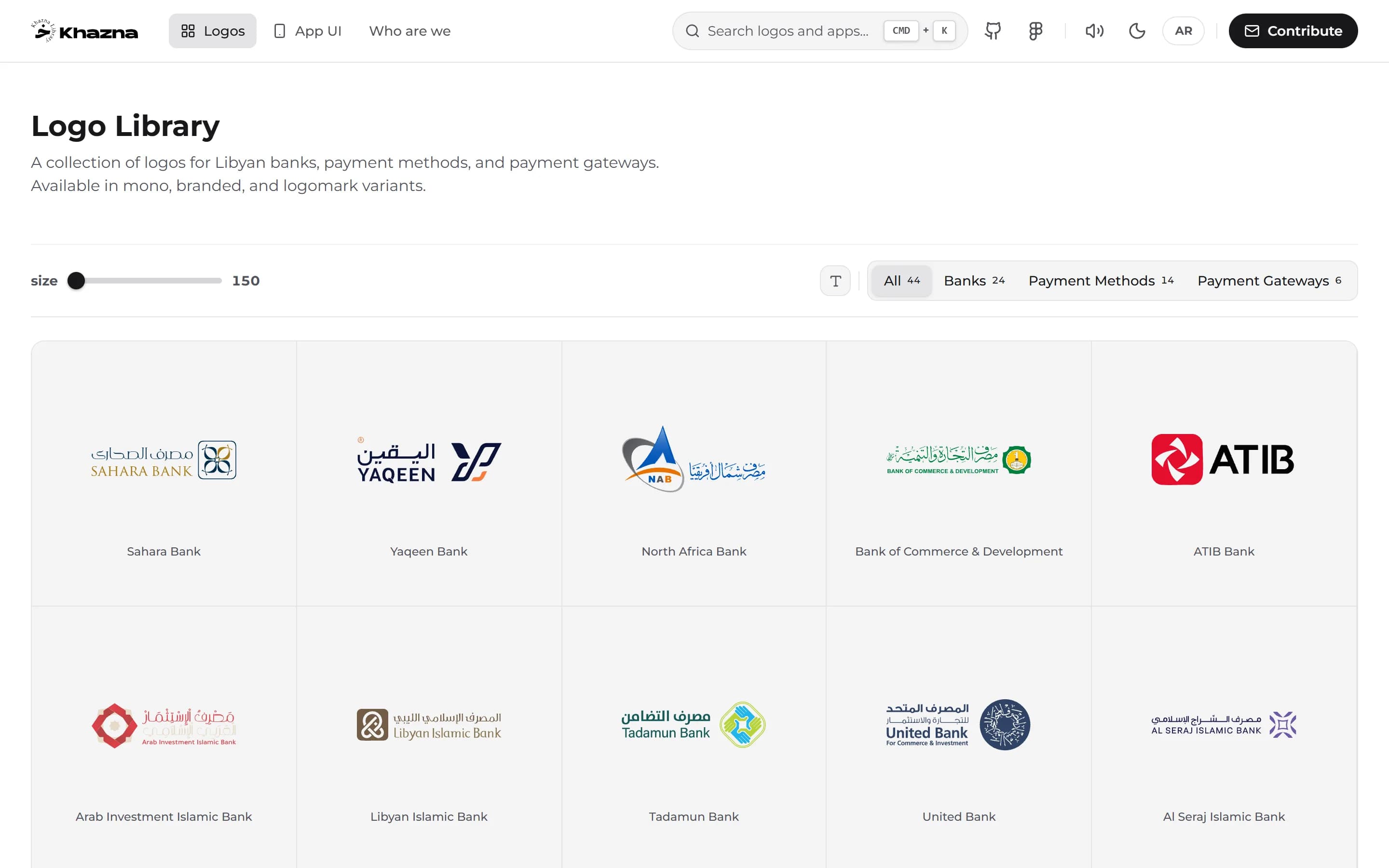Viewport: 1389px width, 868px height.
Task: Click the 'ATIB Bank' caption text
Action: pos(1224,551)
